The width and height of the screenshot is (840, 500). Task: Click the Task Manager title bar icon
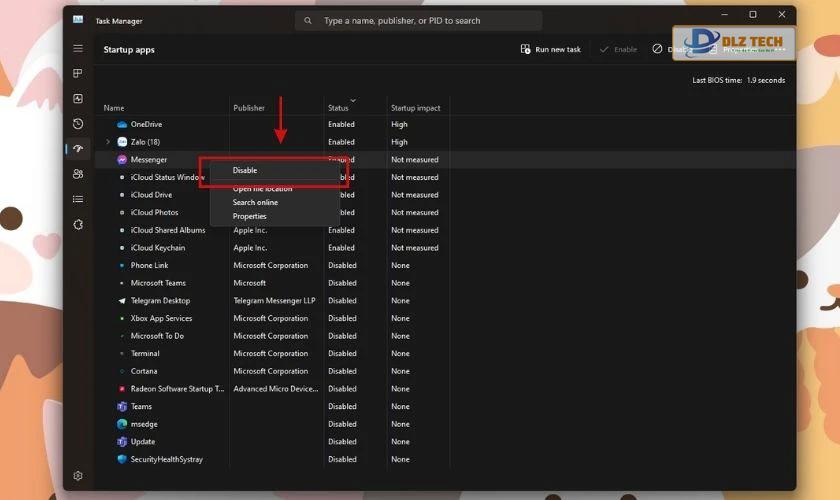78,20
